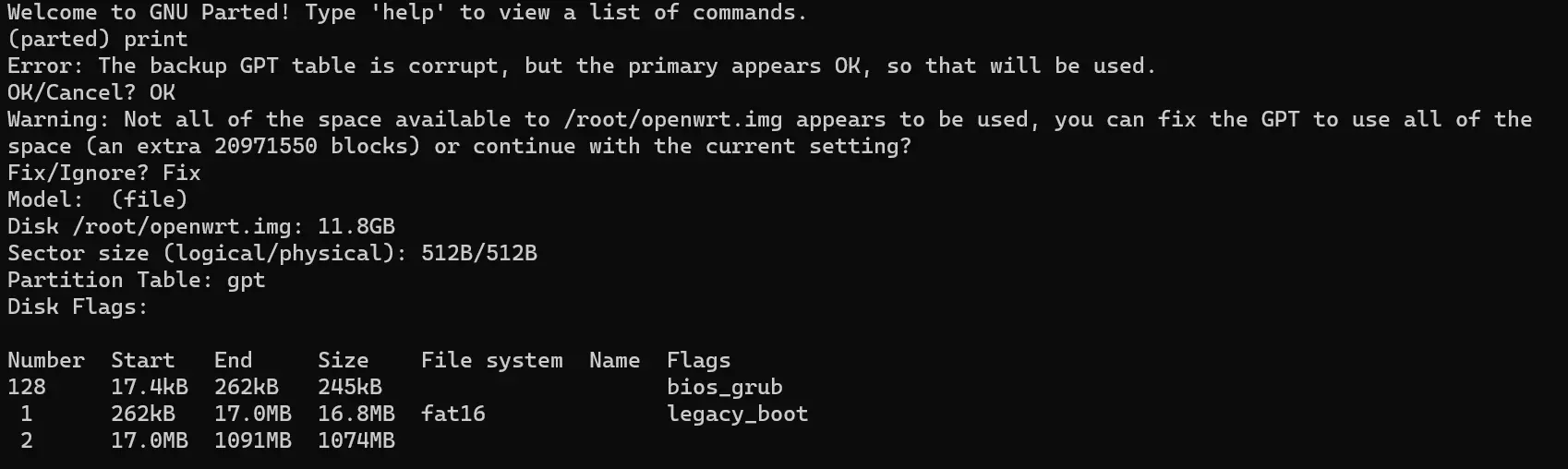Click the 'legacy_boot' flag

pos(738,415)
